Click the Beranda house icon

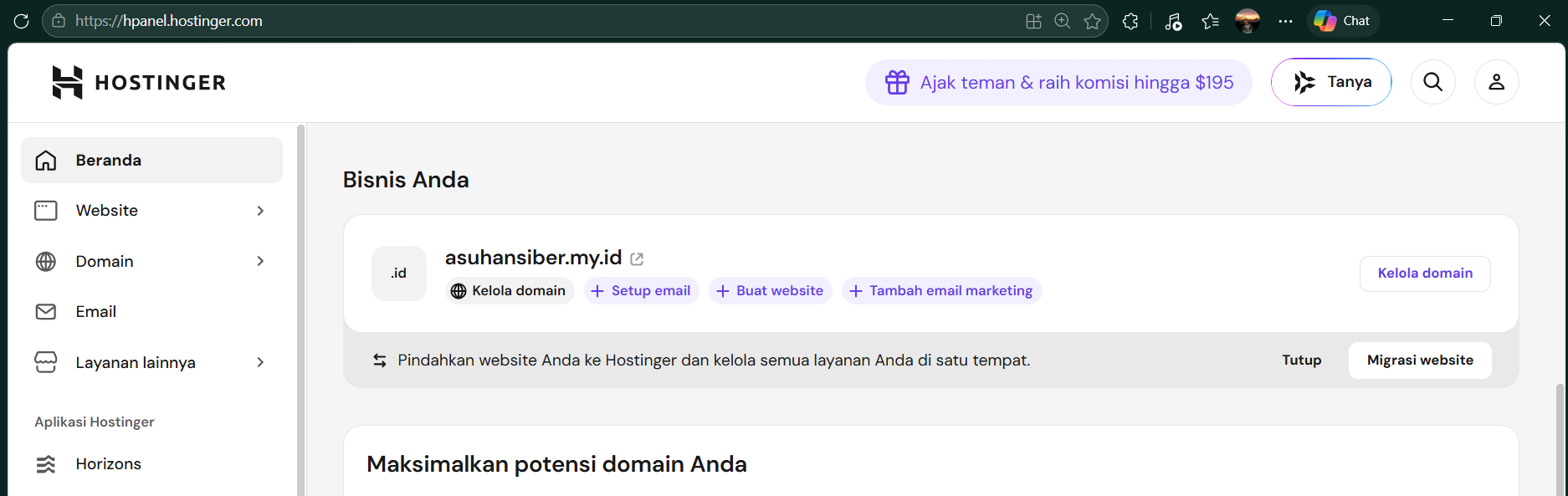[46, 160]
